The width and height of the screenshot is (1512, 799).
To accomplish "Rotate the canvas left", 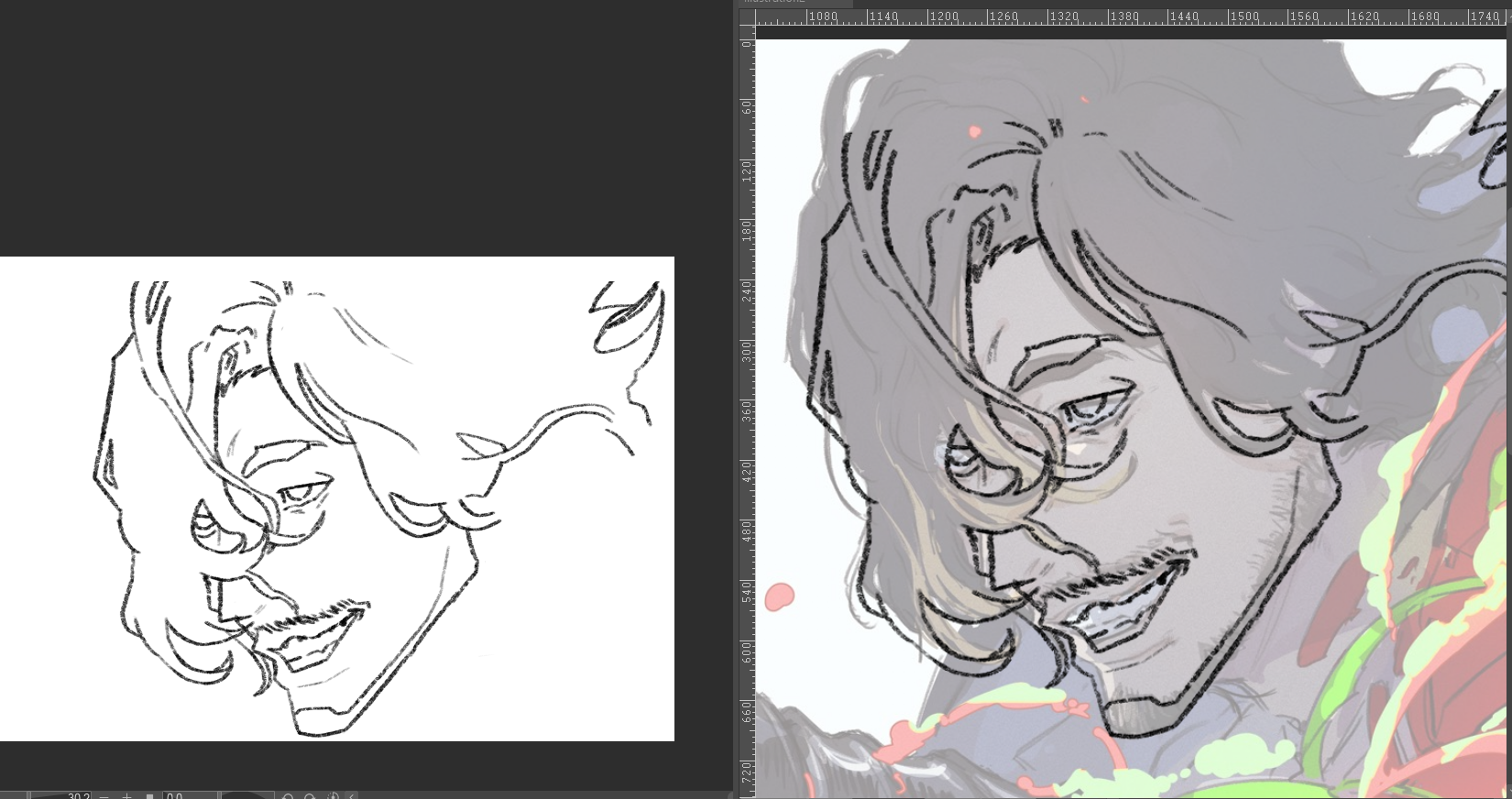I will [288, 796].
